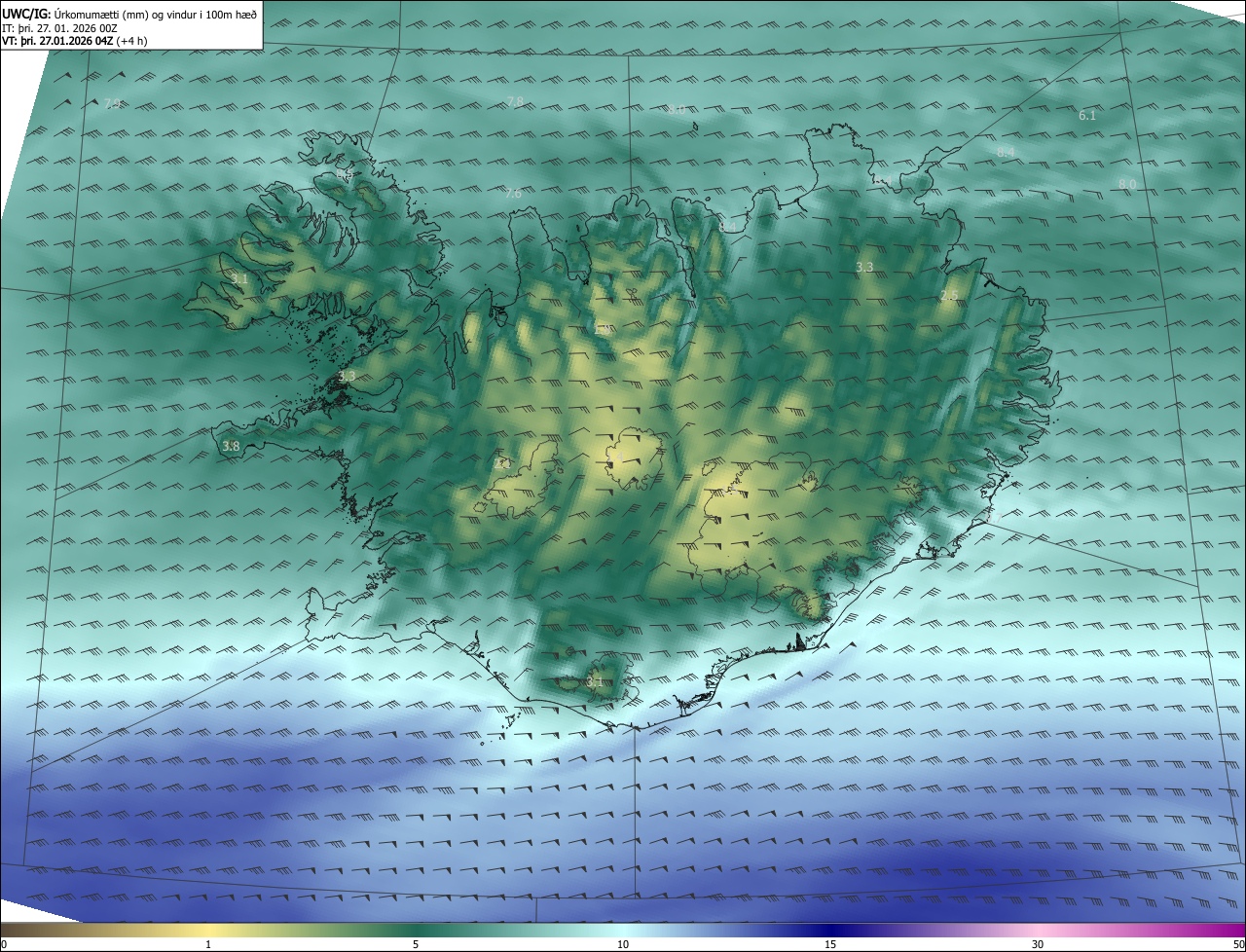
Task: Click the colour scale tick label "30"
Action: click(1038, 944)
